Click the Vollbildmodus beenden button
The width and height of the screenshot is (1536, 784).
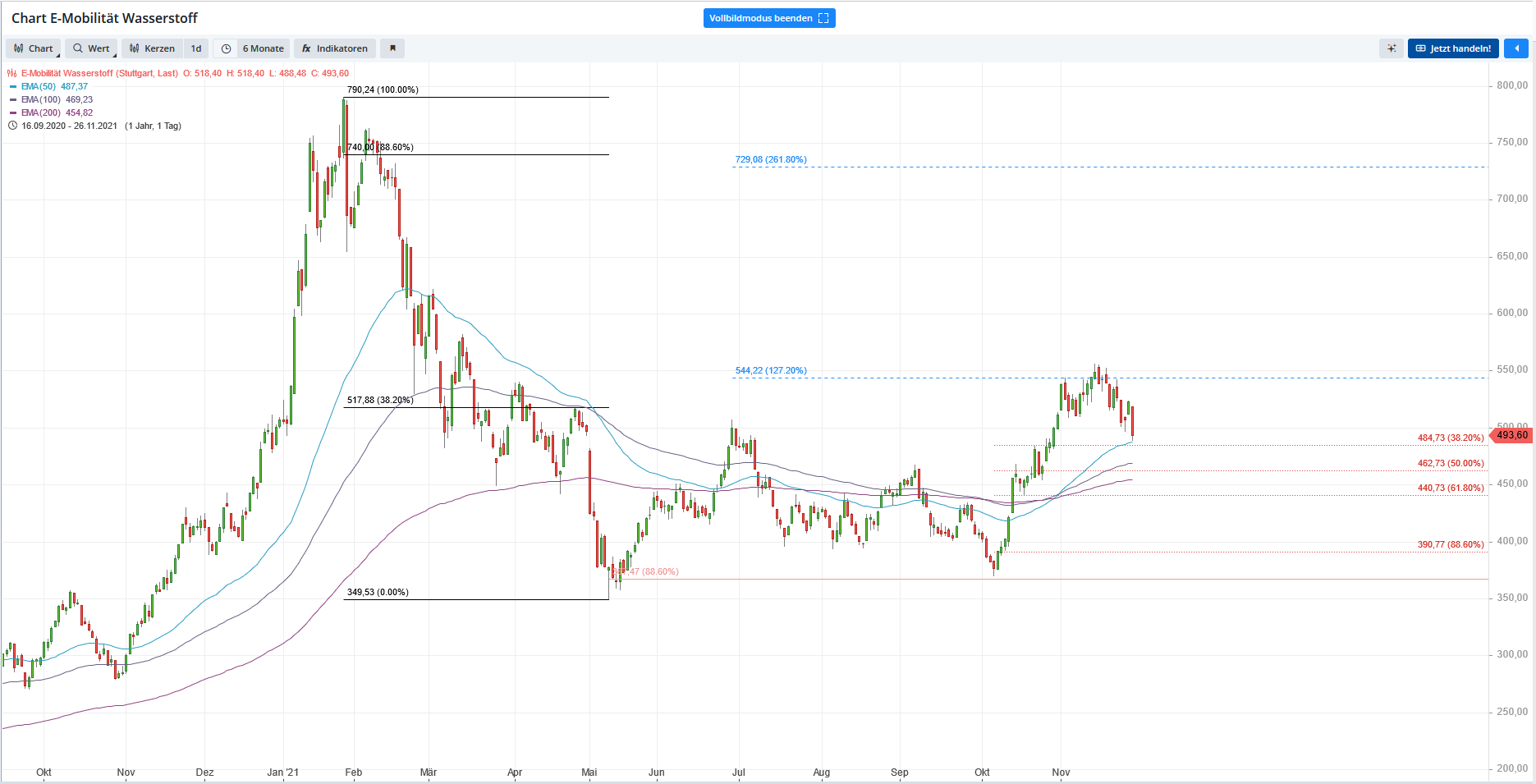[x=769, y=17]
